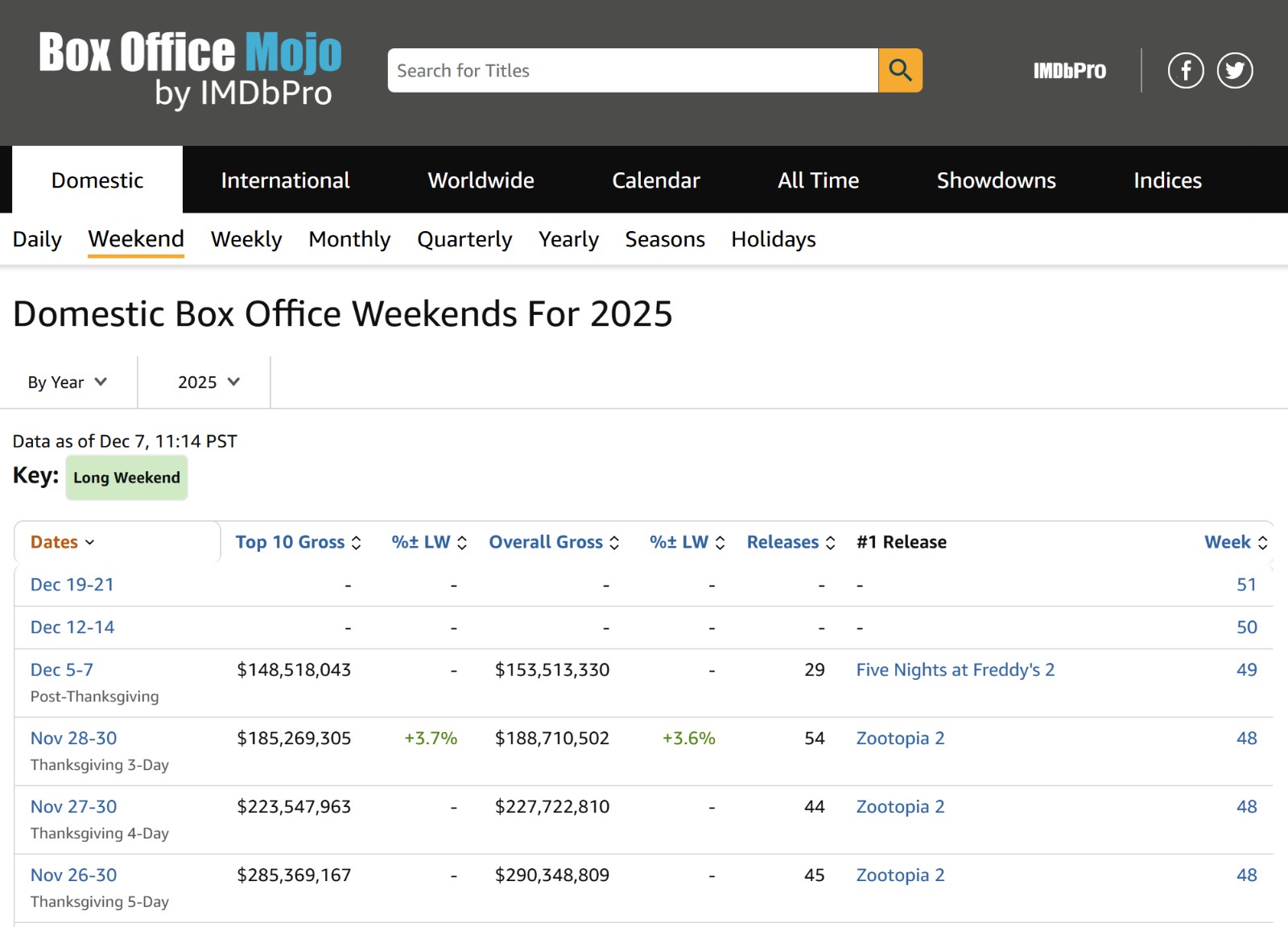
Task: Switch to the International tab
Action: [285, 180]
